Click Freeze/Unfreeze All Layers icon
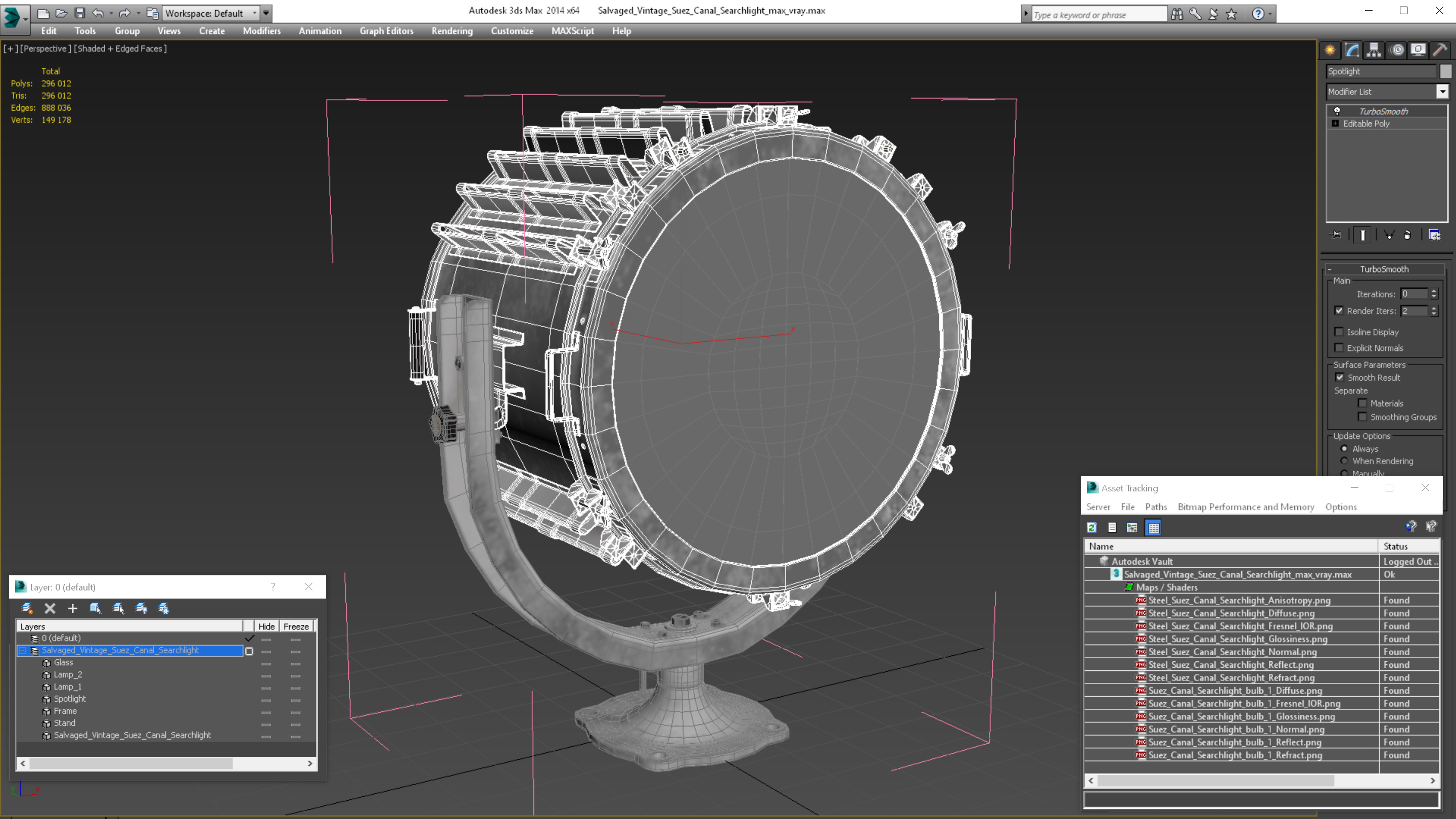Screen dimensions: 1456x819 (164, 608)
